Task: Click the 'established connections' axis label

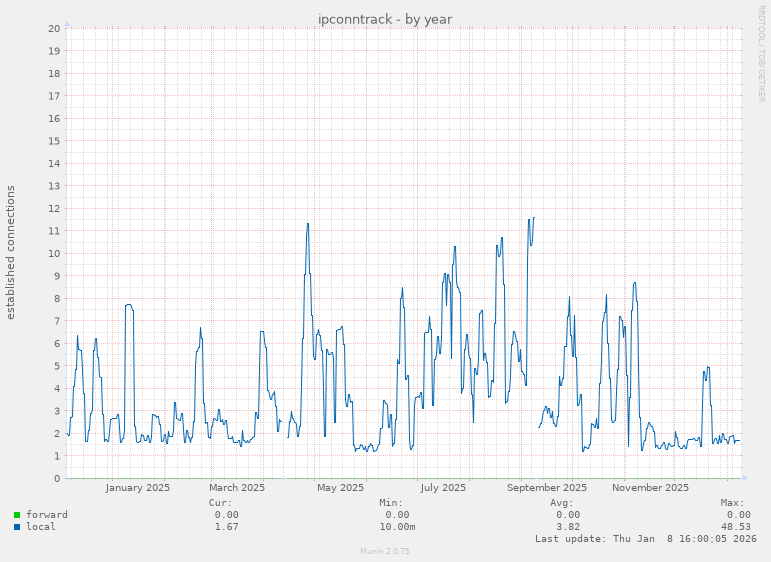Action: coord(11,252)
